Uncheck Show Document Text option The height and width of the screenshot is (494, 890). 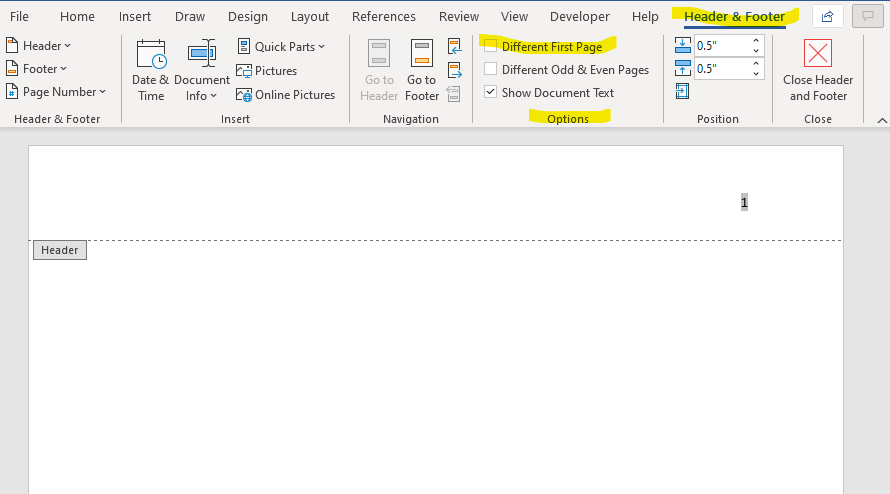click(x=491, y=92)
